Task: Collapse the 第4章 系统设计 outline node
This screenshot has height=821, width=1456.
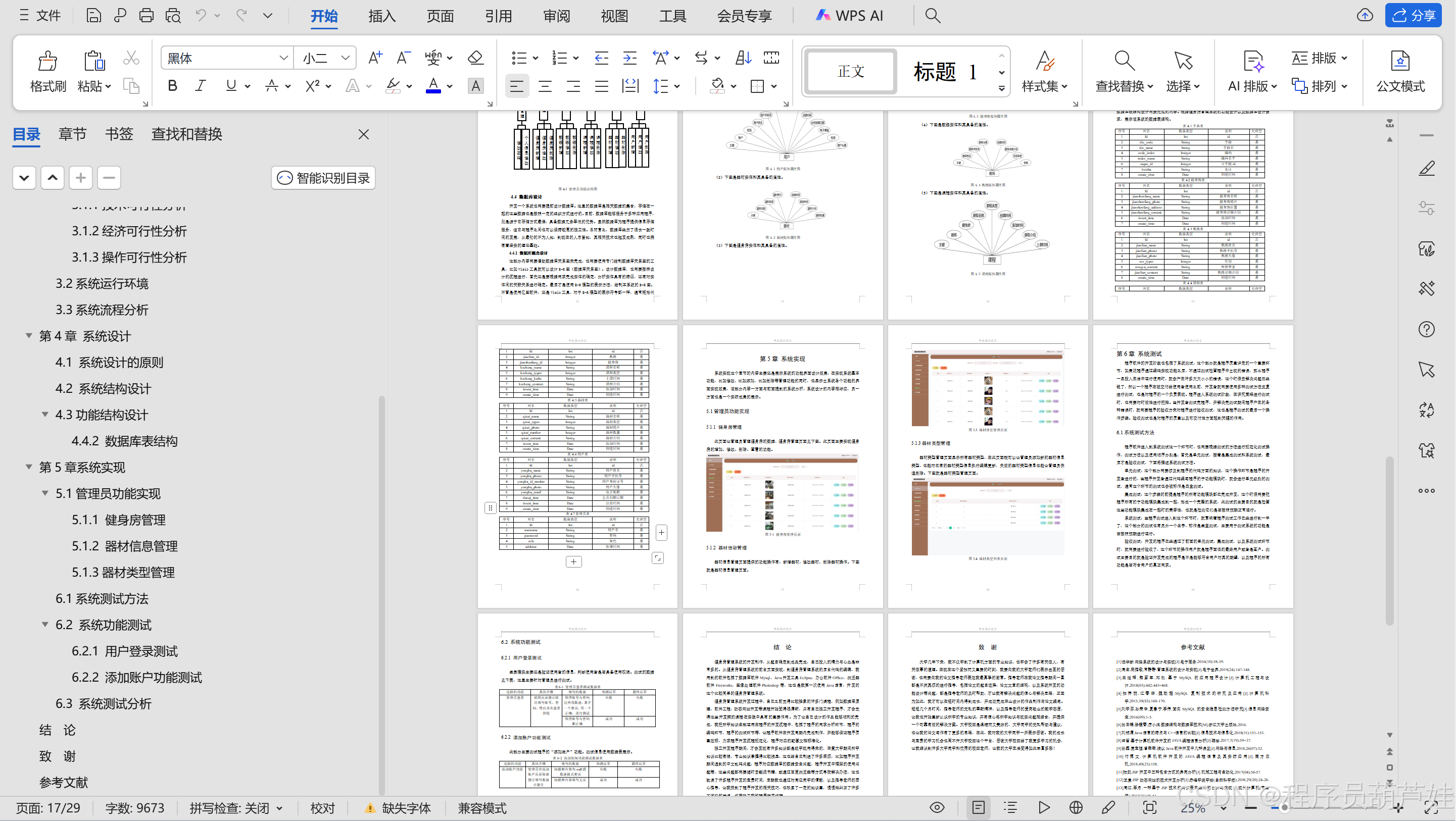Action: point(29,336)
